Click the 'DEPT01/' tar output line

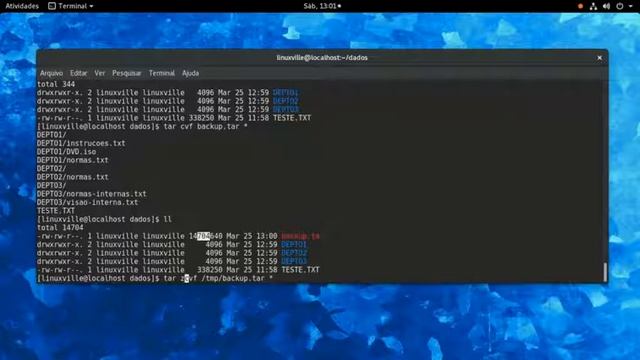51,135
